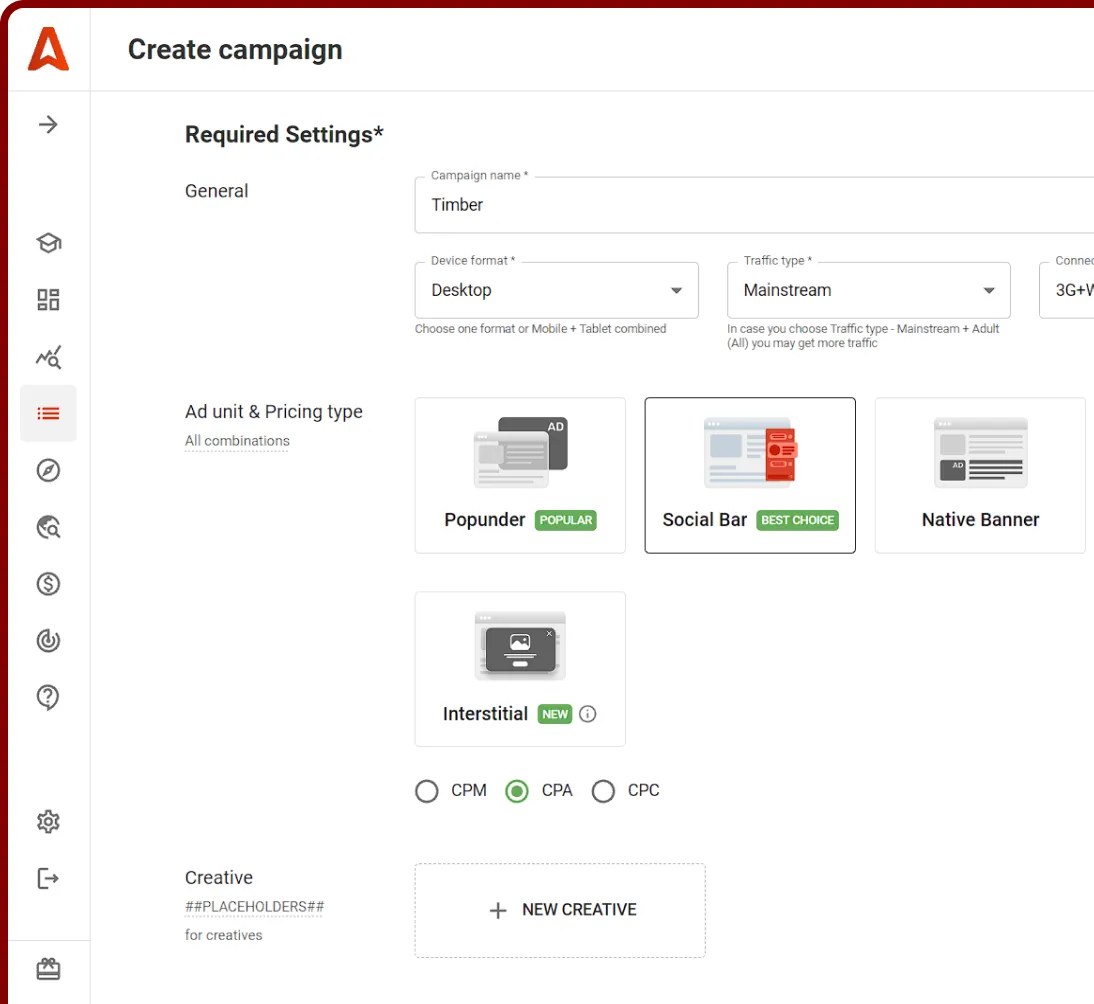Open the Device format dropdown
The image size is (1094, 1004).
point(556,290)
